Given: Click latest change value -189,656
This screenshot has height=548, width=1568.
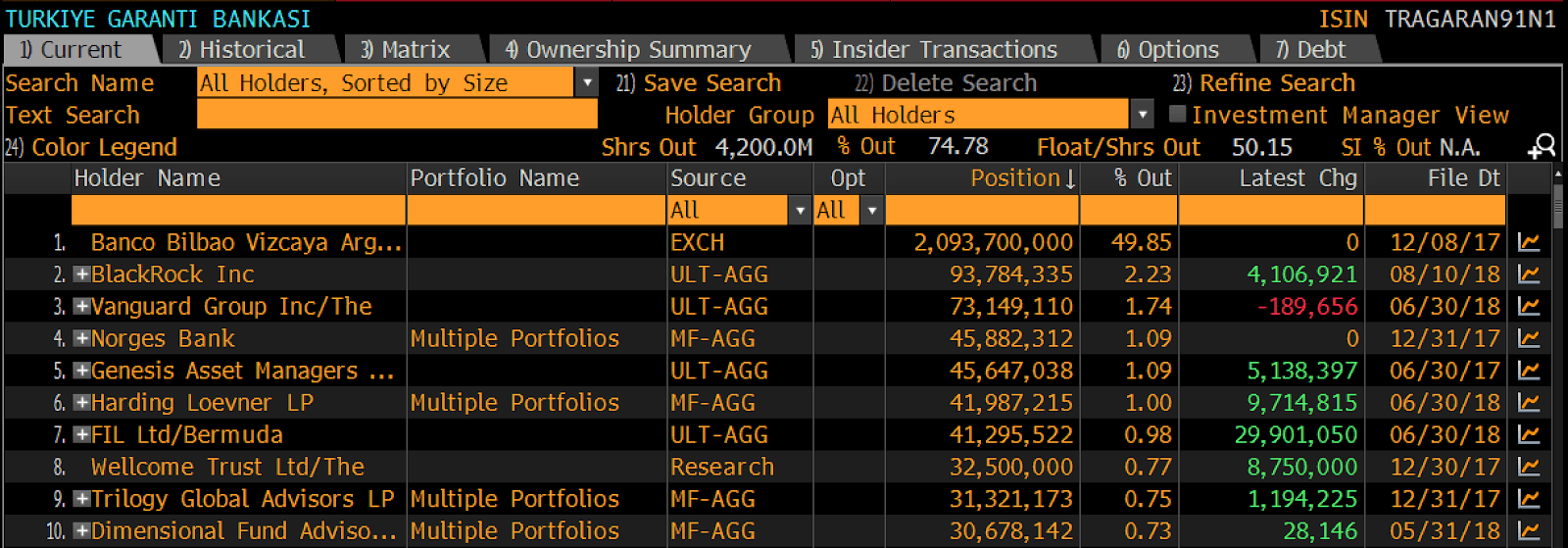Looking at the screenshot, I should point(1307,307).
